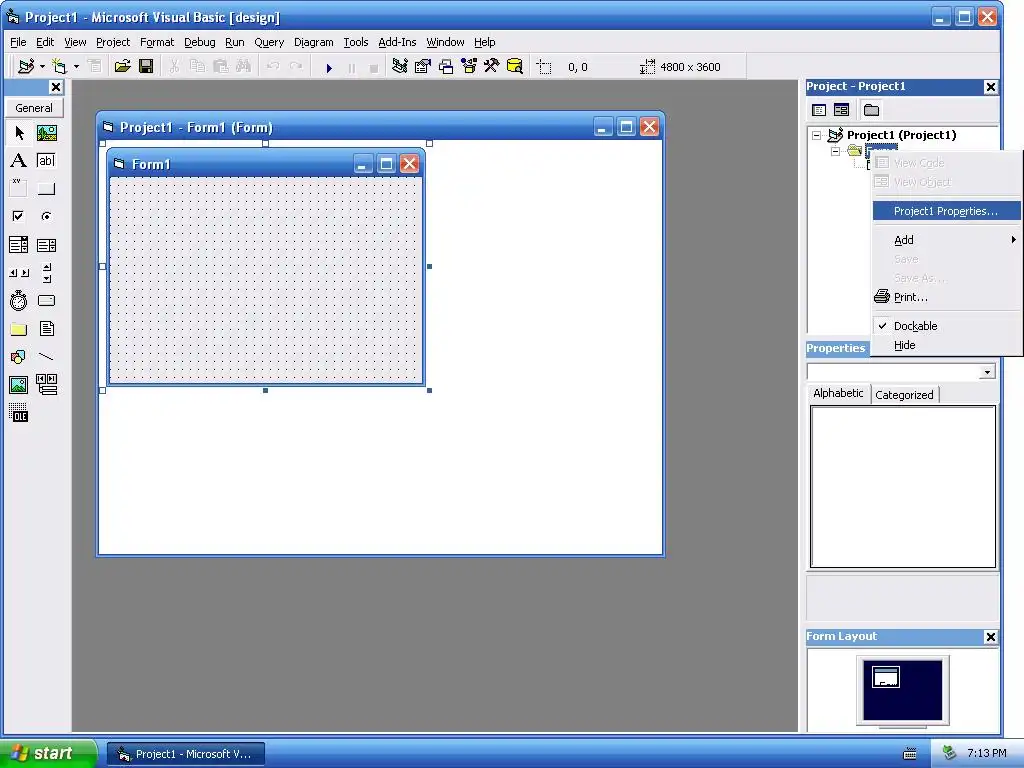Click the 7:13 PM system clock
Viewport: 1024px width, 768px height.
click(986, 753)
